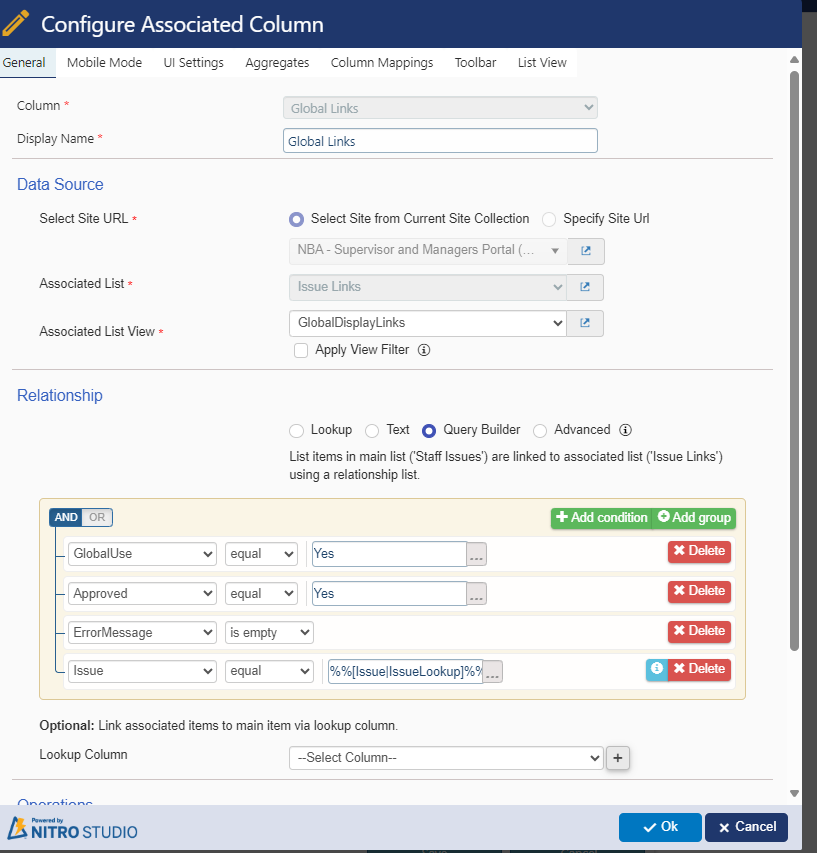Click into Display Name text field
This screenshot has height=853, width=817.
(440, 141)
